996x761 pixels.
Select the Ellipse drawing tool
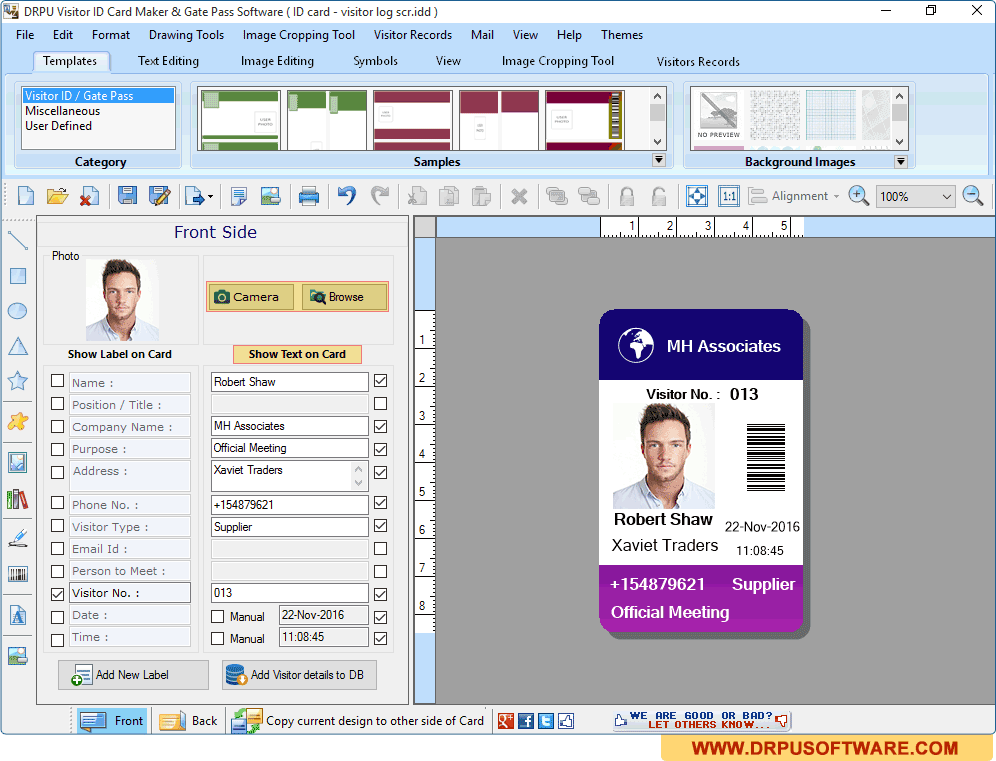coord(18,311)
